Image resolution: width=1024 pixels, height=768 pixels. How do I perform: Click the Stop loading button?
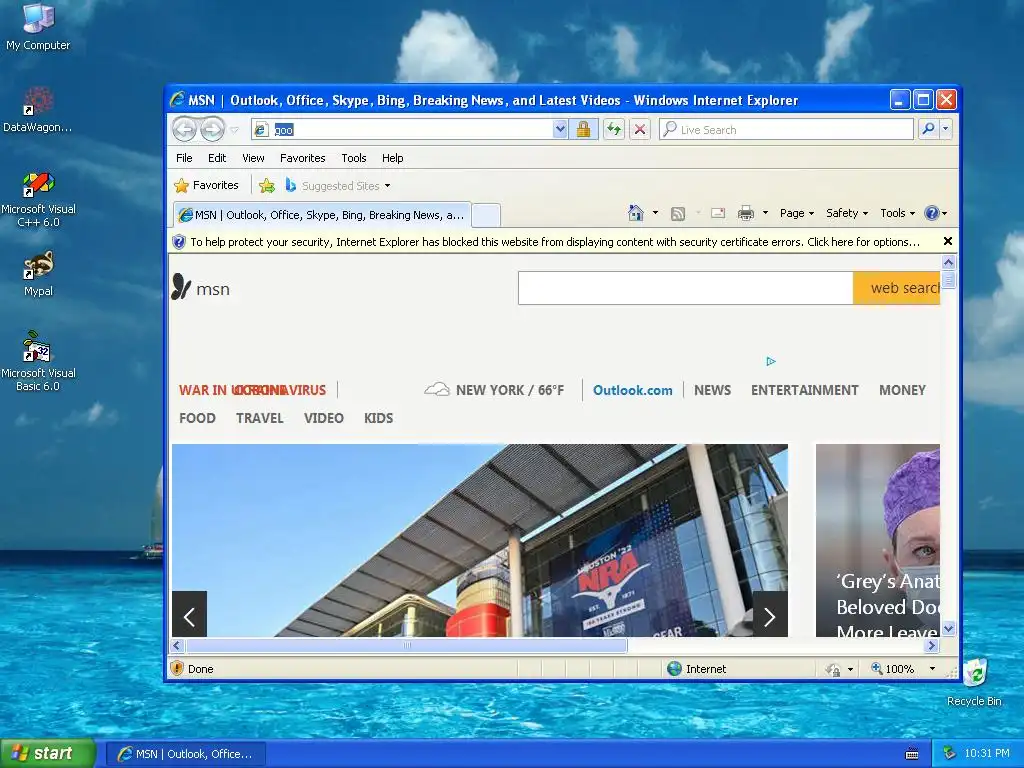[x=640, y=129]
